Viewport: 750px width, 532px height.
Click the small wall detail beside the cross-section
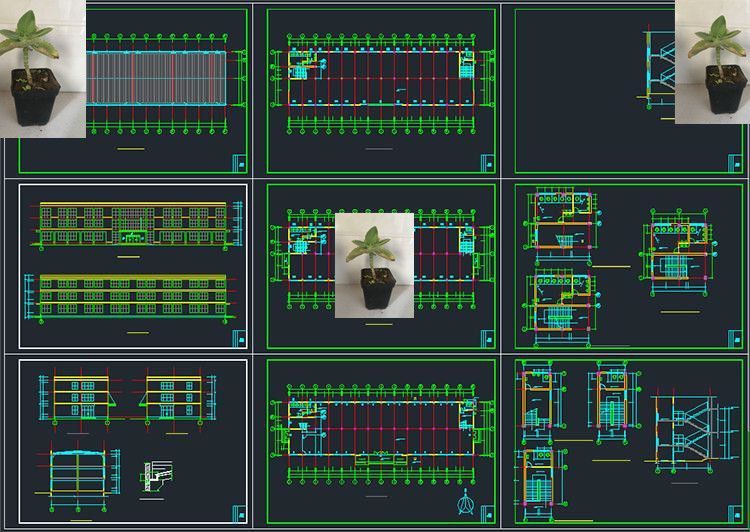click(x=154, y=474)
